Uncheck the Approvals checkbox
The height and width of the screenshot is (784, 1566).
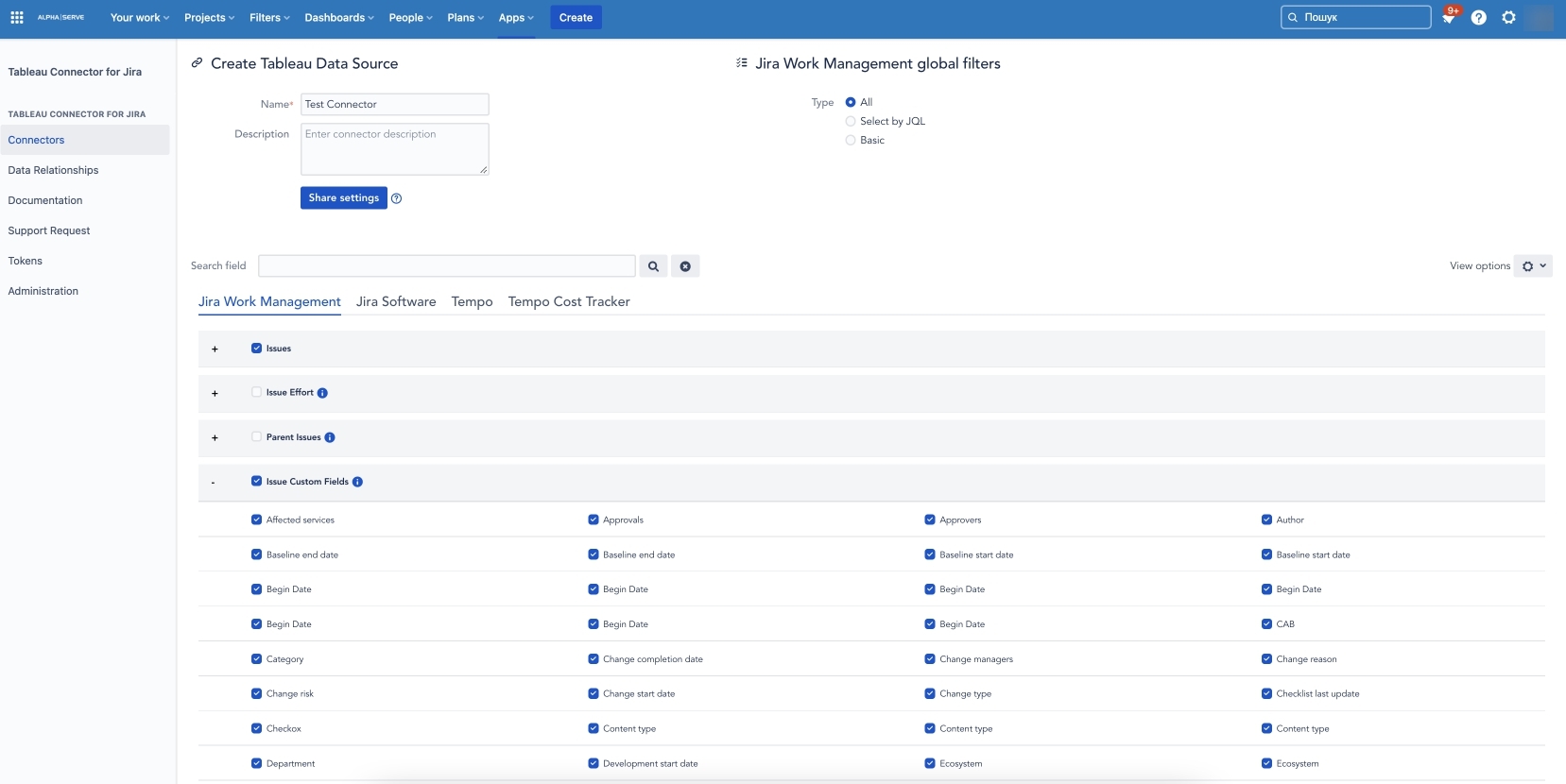point(594,520)
